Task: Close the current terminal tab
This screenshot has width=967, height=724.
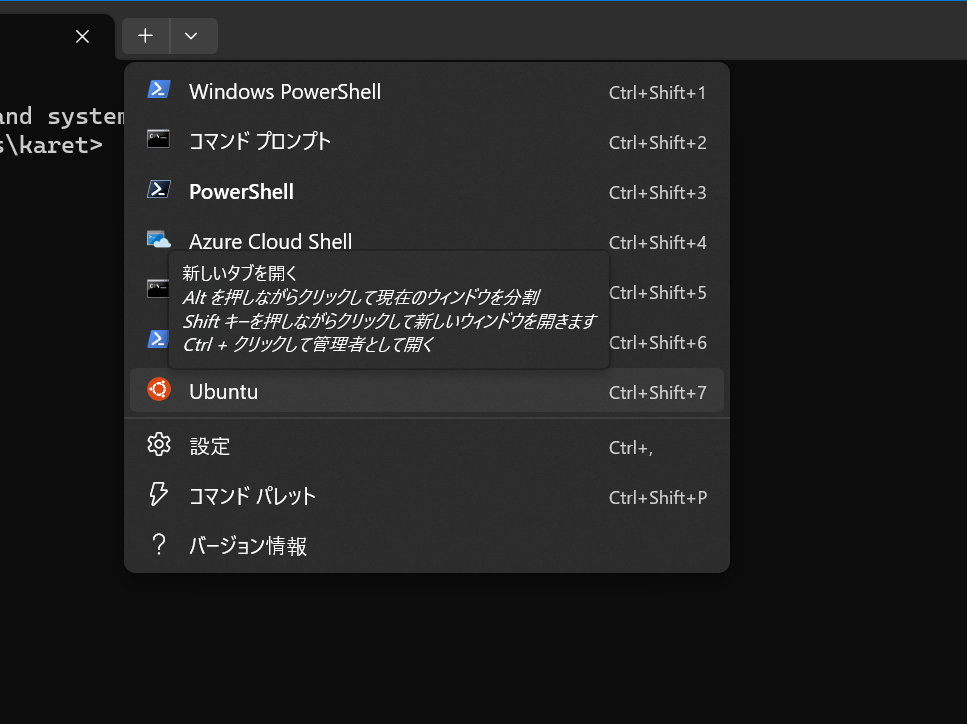Action: pos(82,36)
